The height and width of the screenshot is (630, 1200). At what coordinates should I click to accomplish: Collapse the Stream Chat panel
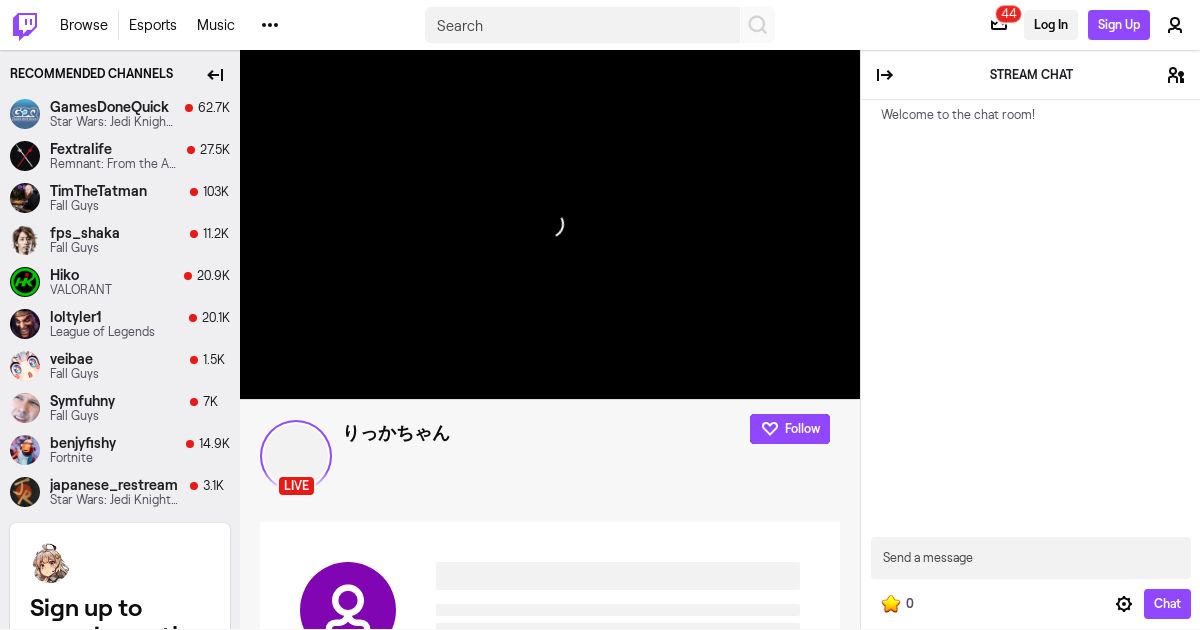(885, 75)
